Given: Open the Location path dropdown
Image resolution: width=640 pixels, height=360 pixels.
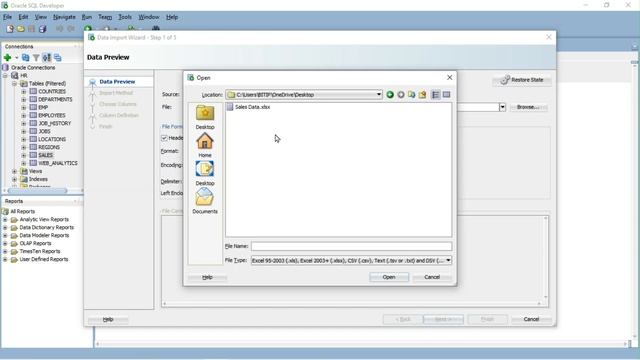Looking at the screenshot, I should tap(379, 95).
